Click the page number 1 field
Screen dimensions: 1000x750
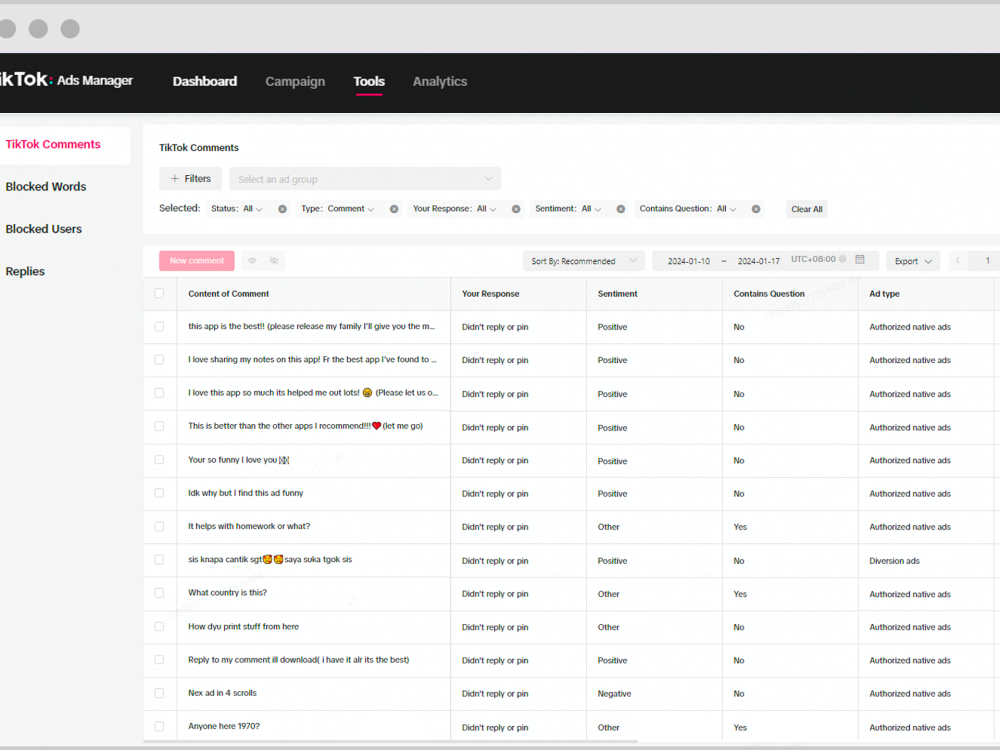(x=984, y=261)
